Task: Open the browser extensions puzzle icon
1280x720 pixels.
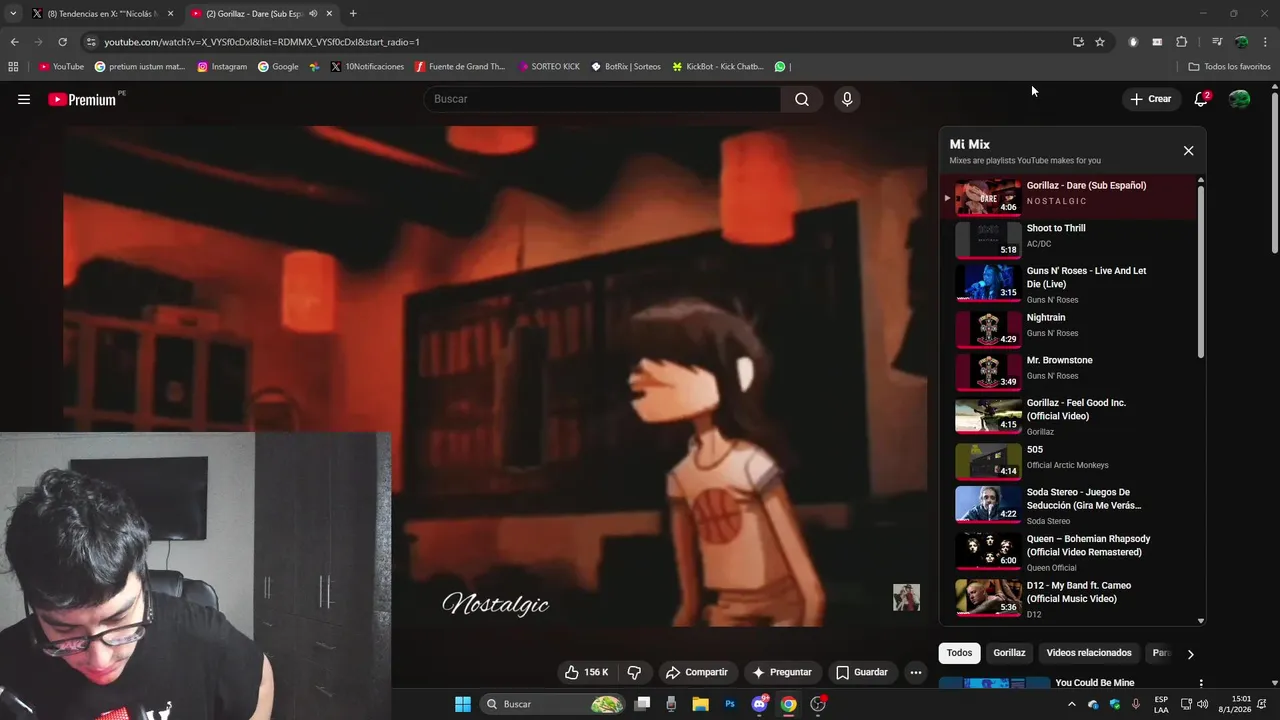Action: pos(1181,42)
